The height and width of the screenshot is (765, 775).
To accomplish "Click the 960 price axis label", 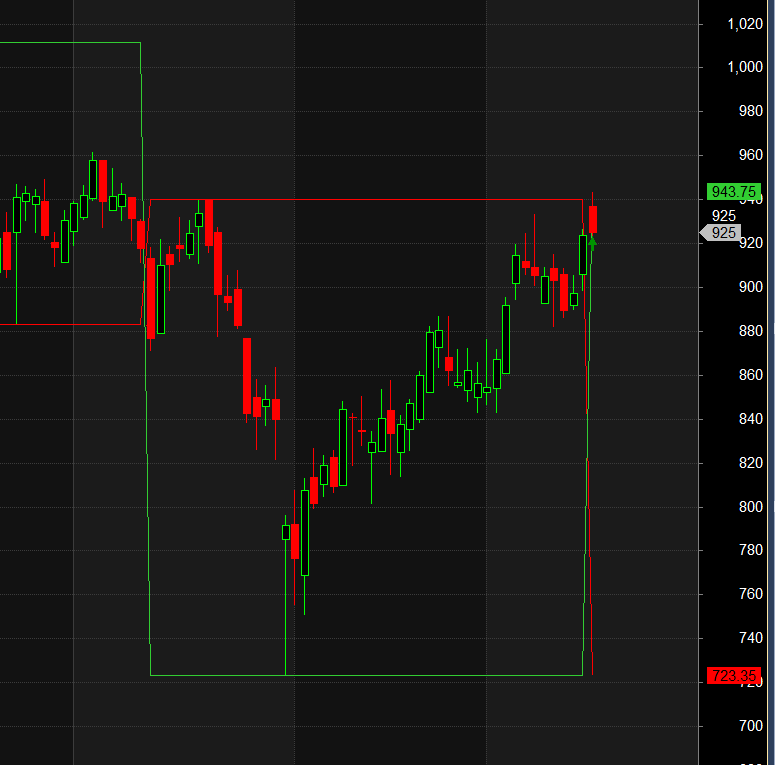I will coord(751,155).
